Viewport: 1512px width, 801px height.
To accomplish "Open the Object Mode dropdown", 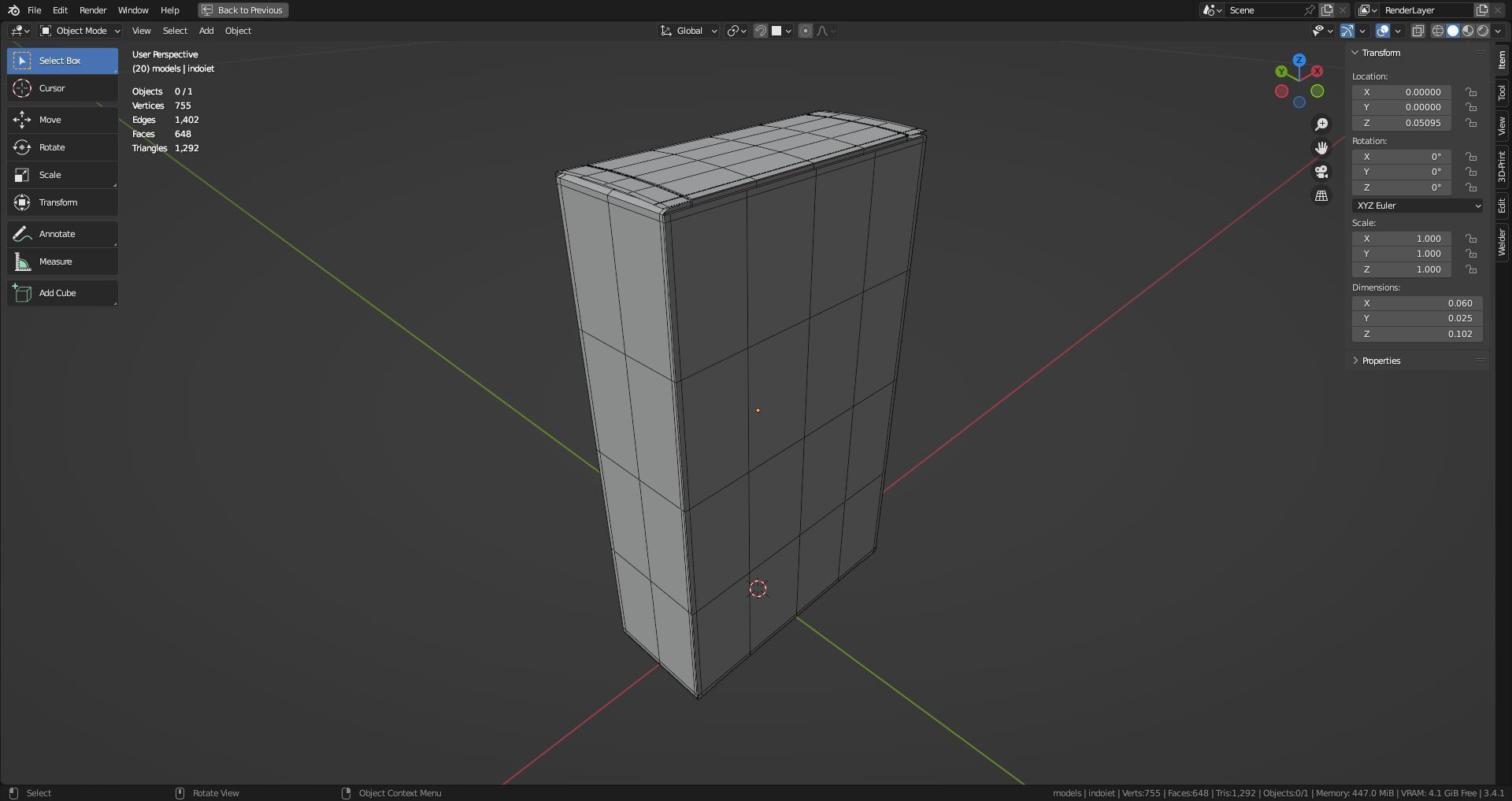I will (80, 31).
